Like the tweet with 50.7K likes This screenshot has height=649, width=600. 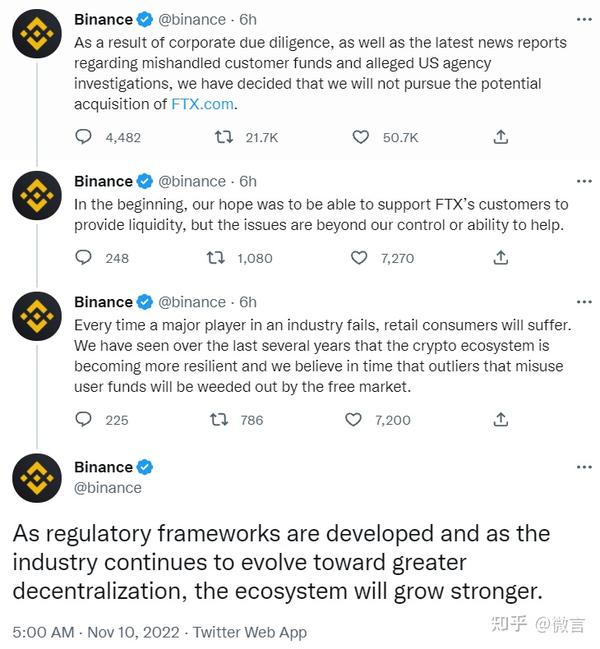(360, 137)
